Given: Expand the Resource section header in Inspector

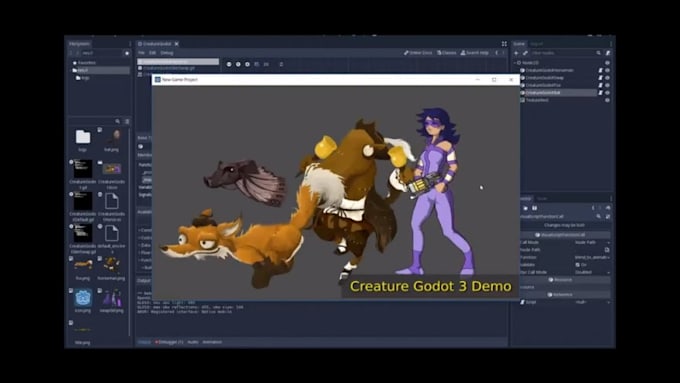Looking at the screenshot, I should (565, 280).
